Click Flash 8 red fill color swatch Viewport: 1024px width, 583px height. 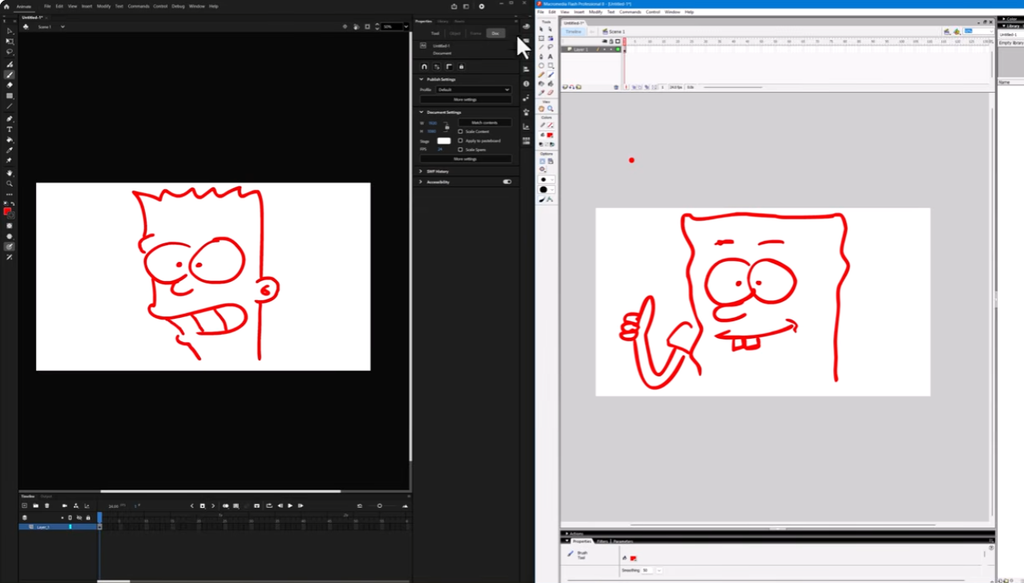(x=550, y=135)
